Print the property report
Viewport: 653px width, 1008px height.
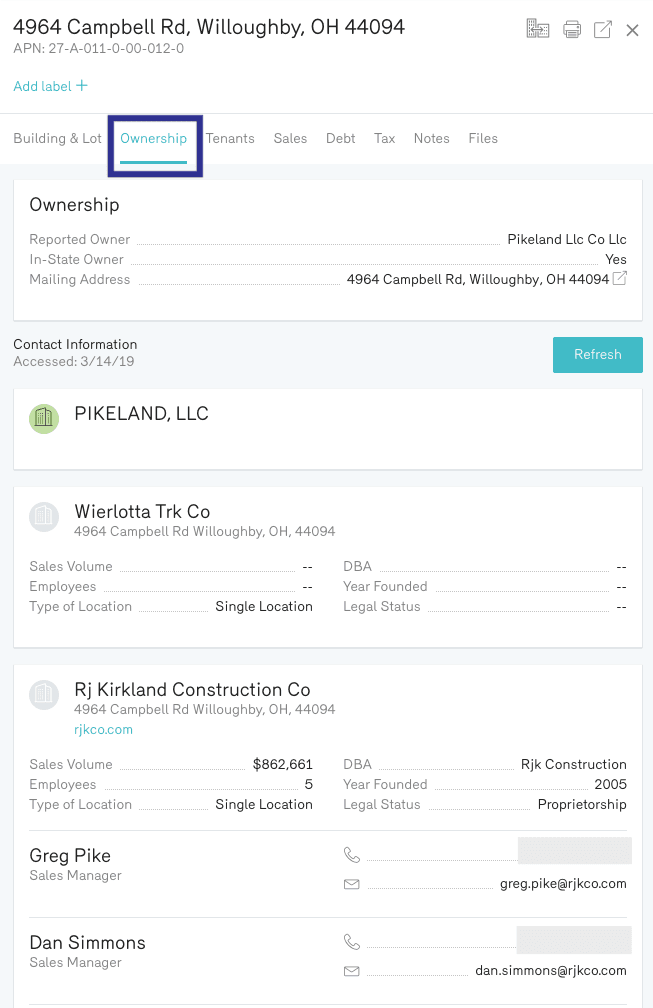pyautogui.click(x=572, y=29)
